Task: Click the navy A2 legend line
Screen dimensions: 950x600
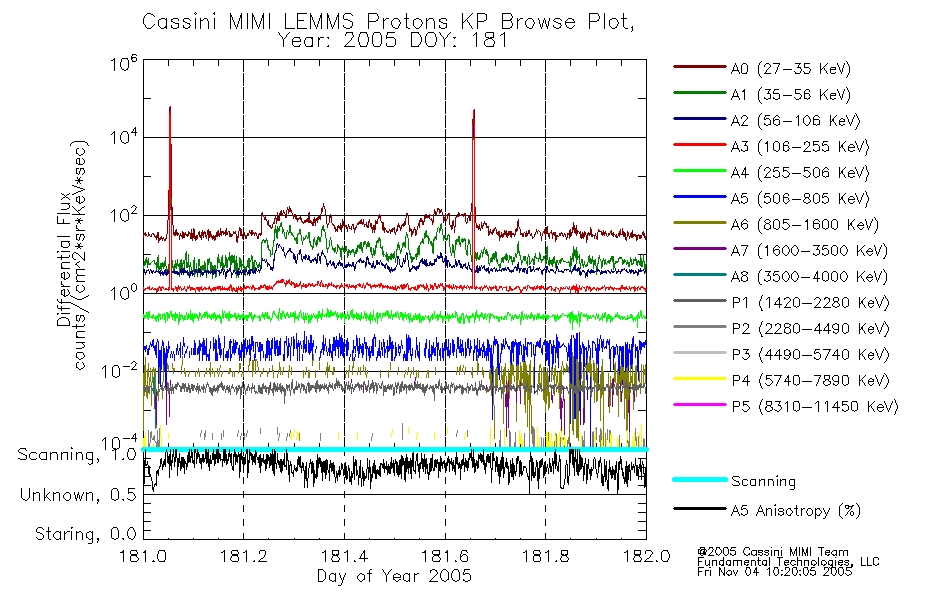Action: click(x=700, y=119)
